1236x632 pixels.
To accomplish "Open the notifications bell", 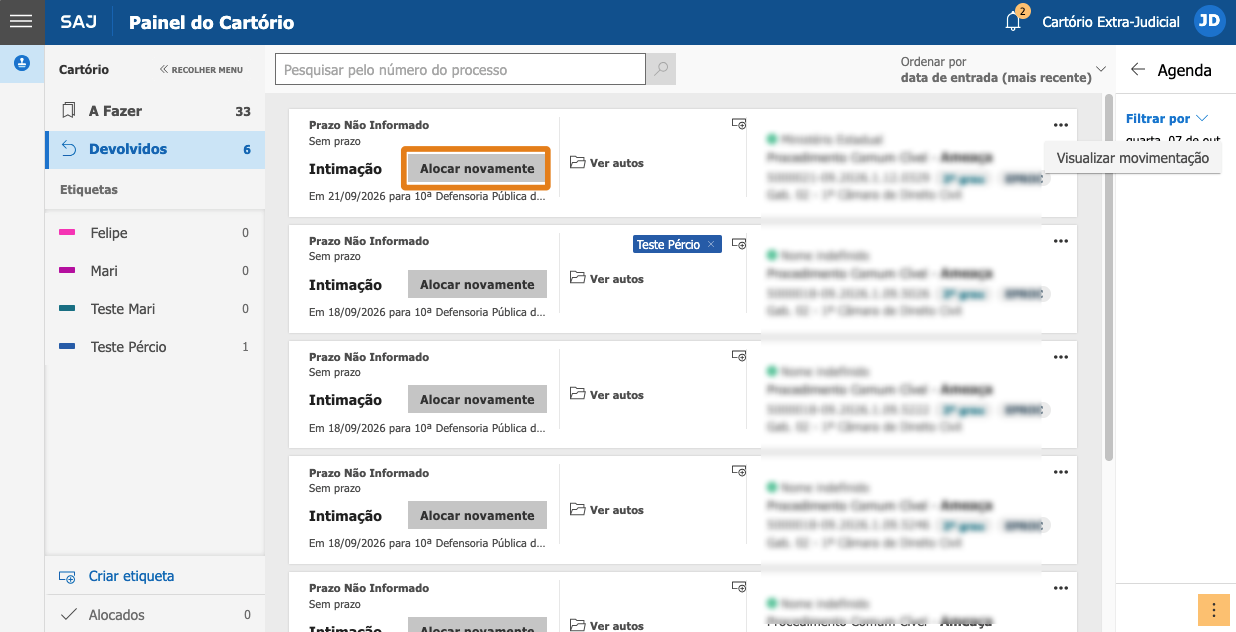I will (x=1014, y=21).
